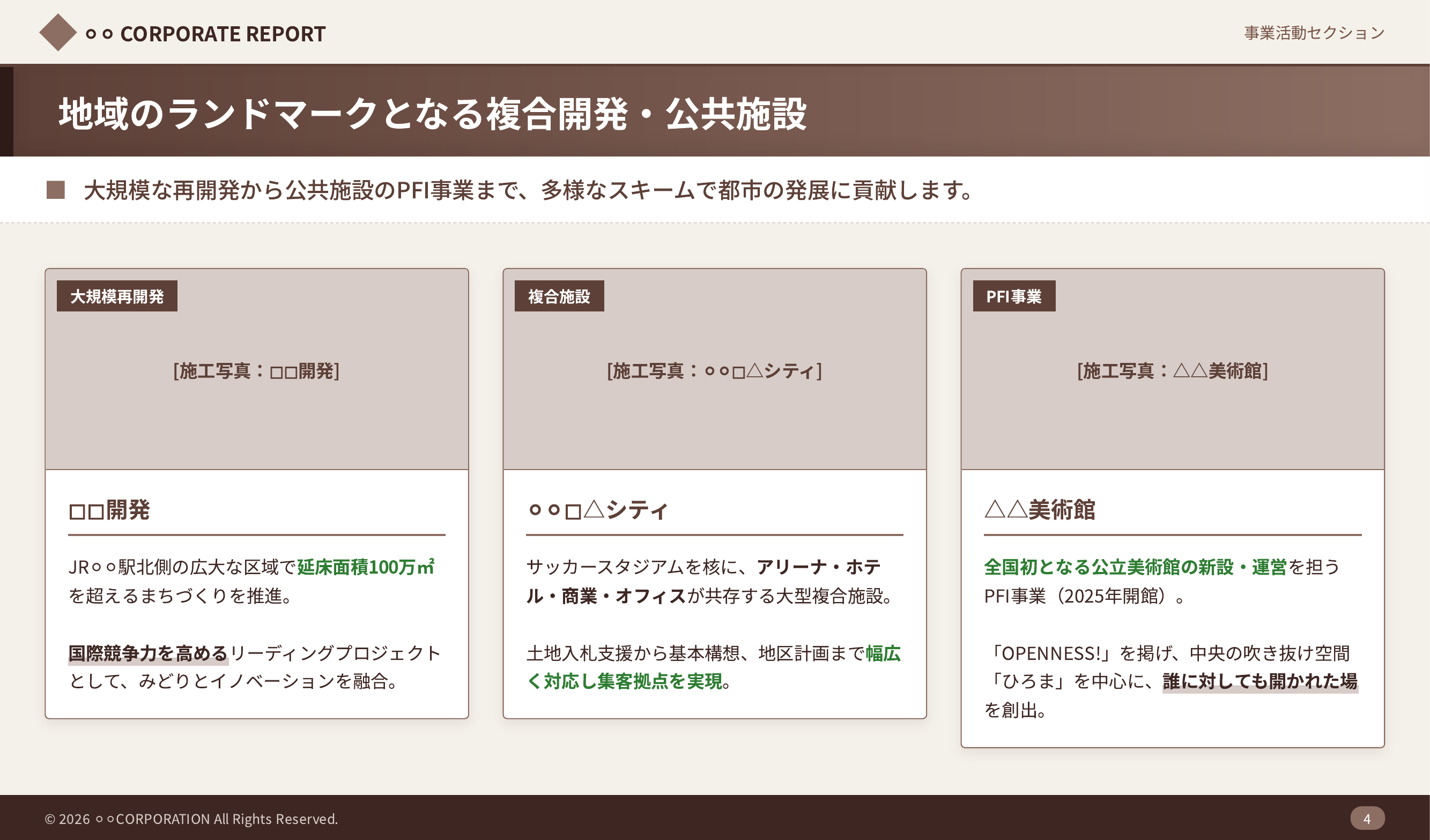Click the slide title 地域のランドマークとなる複合開発・公共施設
This screenshot has height=840, width=1430.
pyautogui.click(x=432, y=114)
